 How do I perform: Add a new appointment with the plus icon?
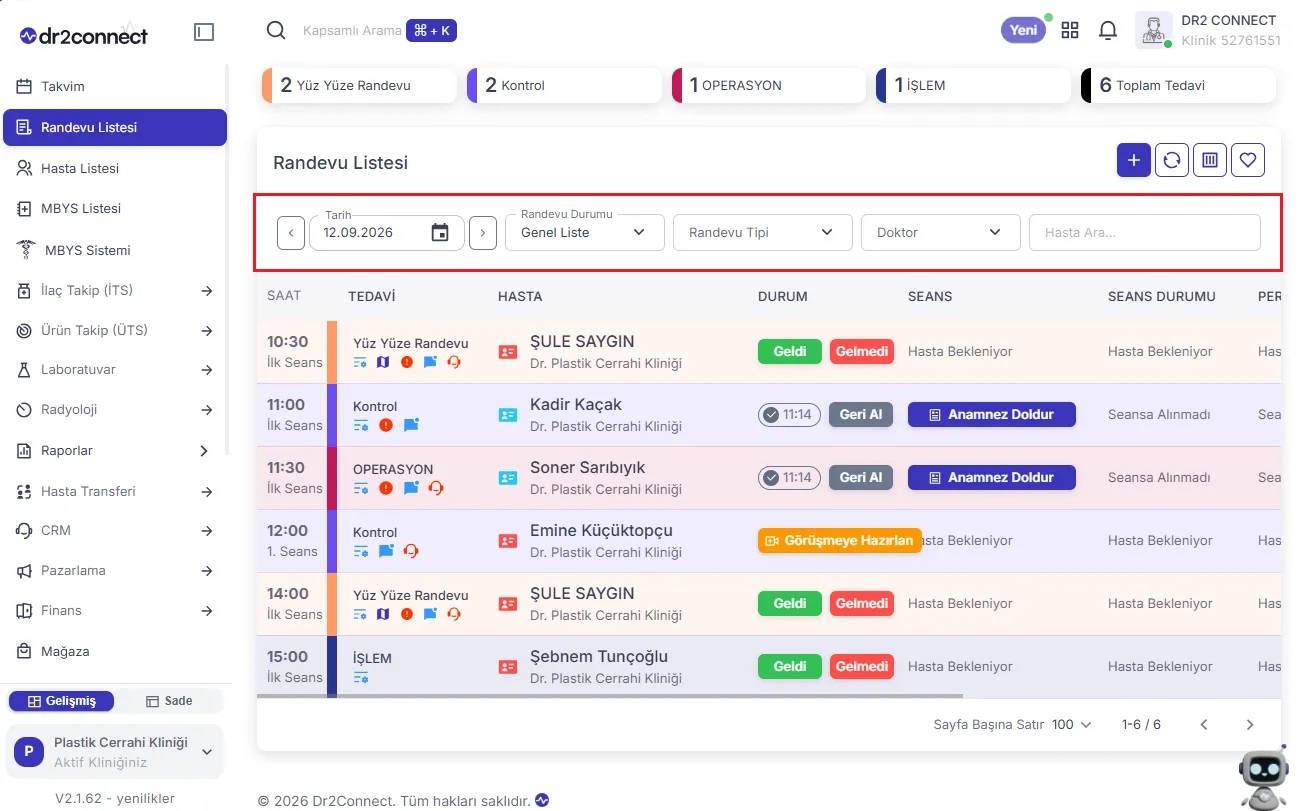(x=1133, y=160)
